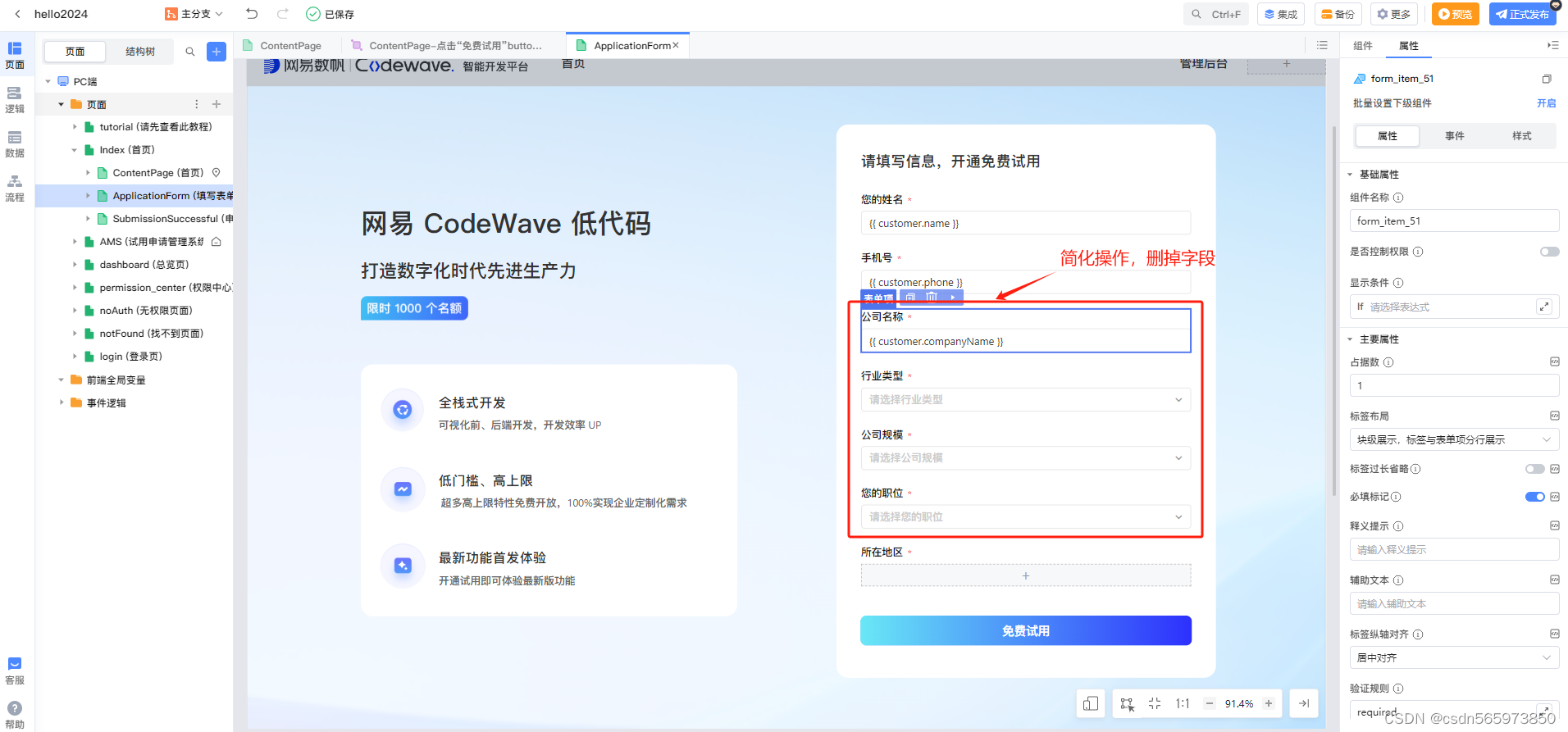This screenshot has width=1568, height=732.
Task: Click 开启 for 批量设置下级组件
Action: coord(1547,103)
